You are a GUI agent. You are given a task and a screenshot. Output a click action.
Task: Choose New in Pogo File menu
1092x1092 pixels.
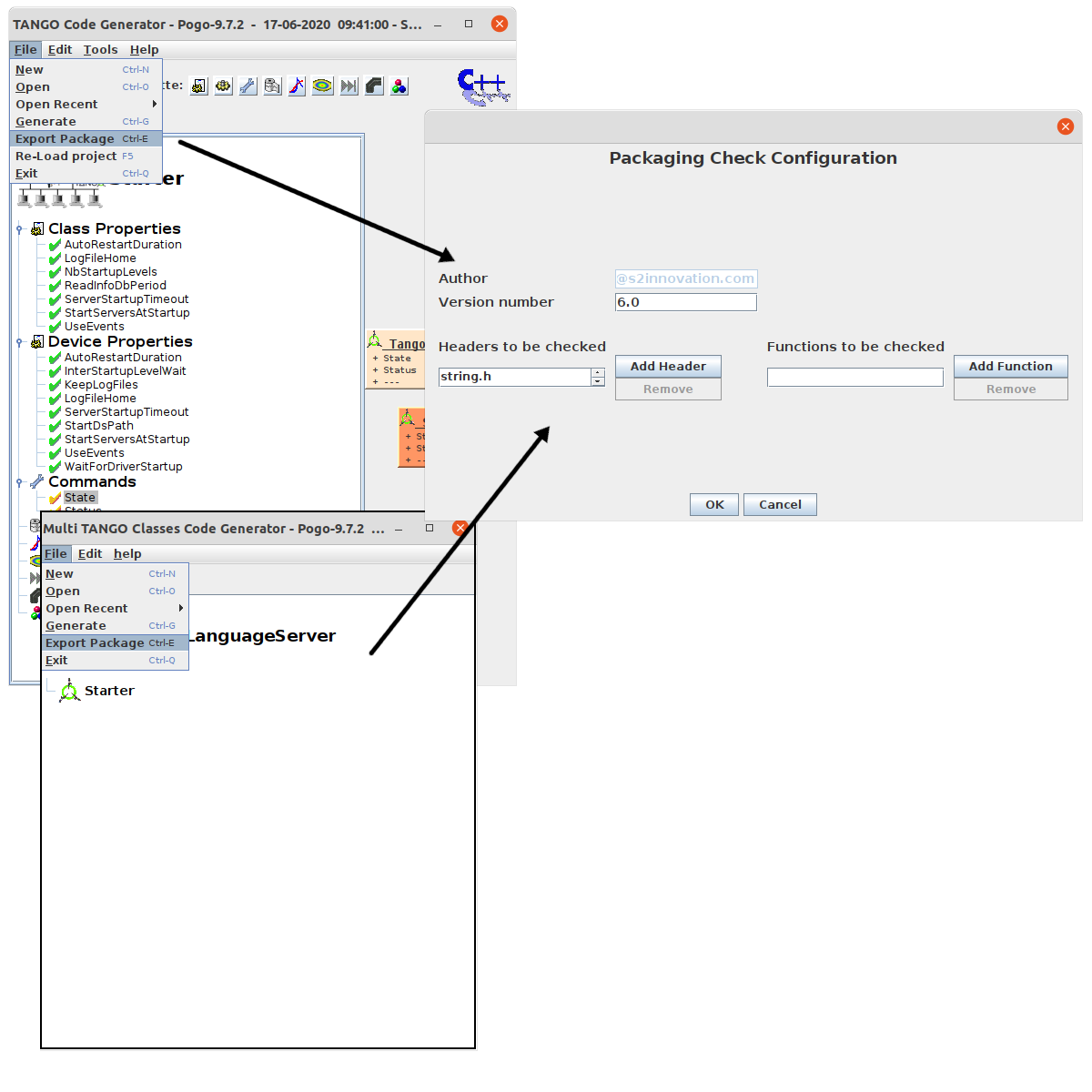pyautogui.click(x=86, y=69)
